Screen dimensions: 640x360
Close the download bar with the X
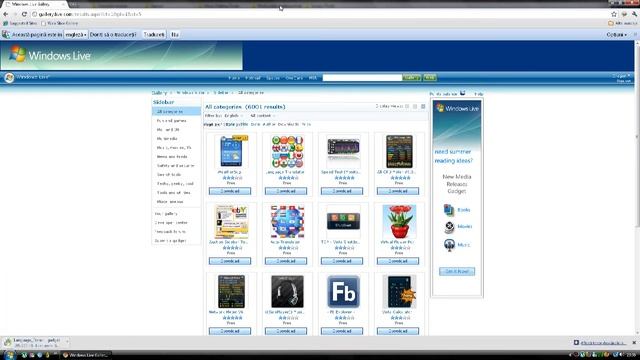[634, 342]
